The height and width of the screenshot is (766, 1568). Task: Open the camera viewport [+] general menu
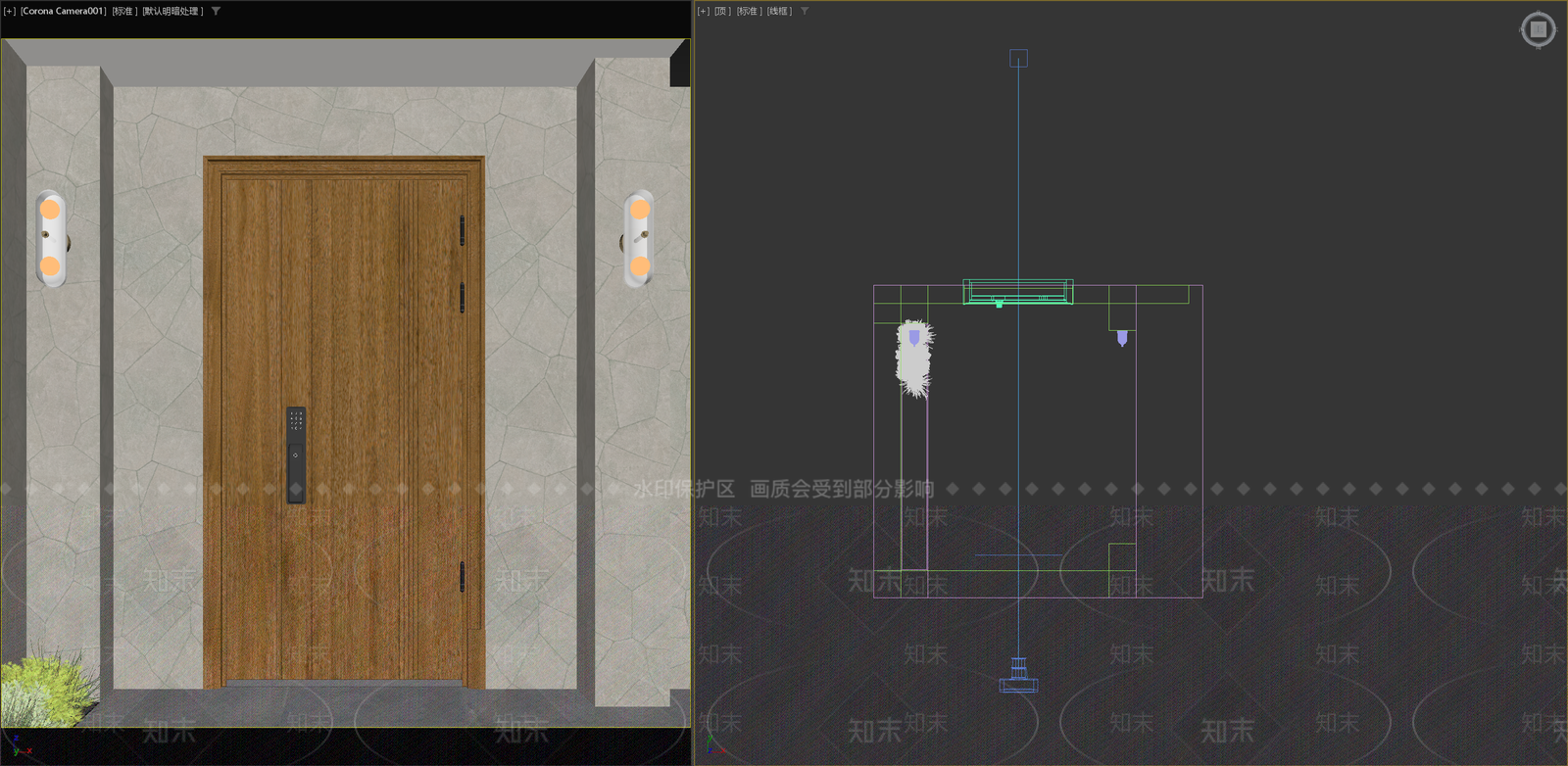(x=9, y=12)
